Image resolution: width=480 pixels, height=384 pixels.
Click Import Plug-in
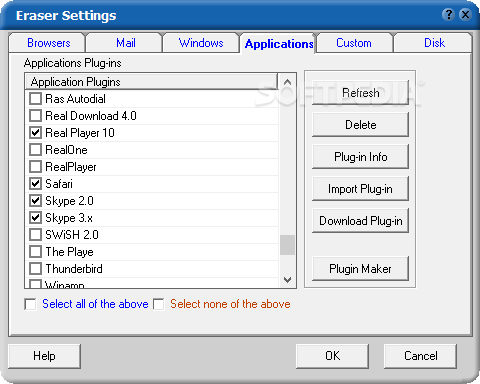(360, 189)
